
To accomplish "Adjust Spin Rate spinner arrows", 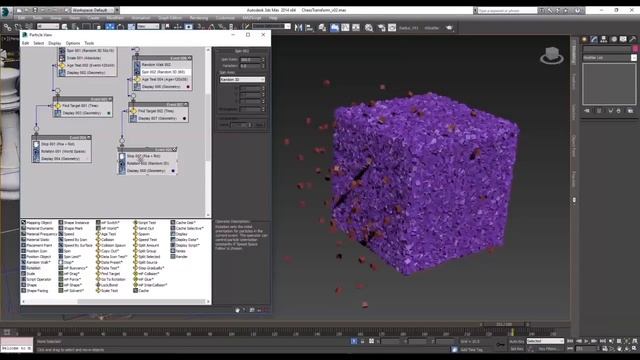I will (263, 60).
